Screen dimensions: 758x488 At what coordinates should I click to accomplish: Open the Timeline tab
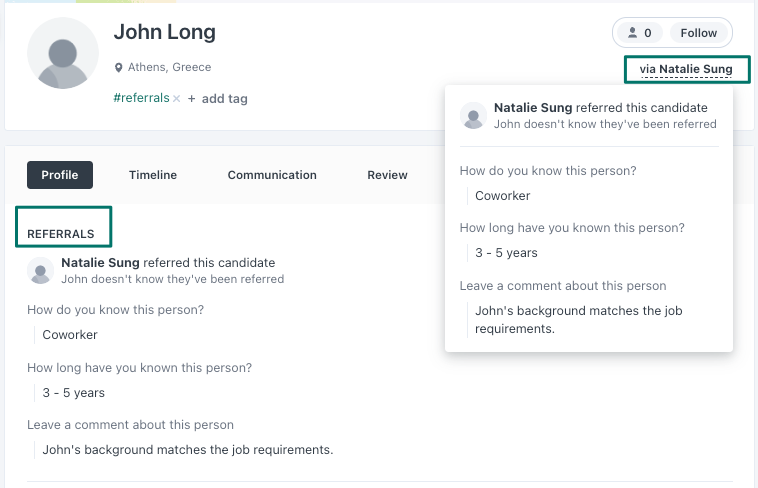[153, 175]
